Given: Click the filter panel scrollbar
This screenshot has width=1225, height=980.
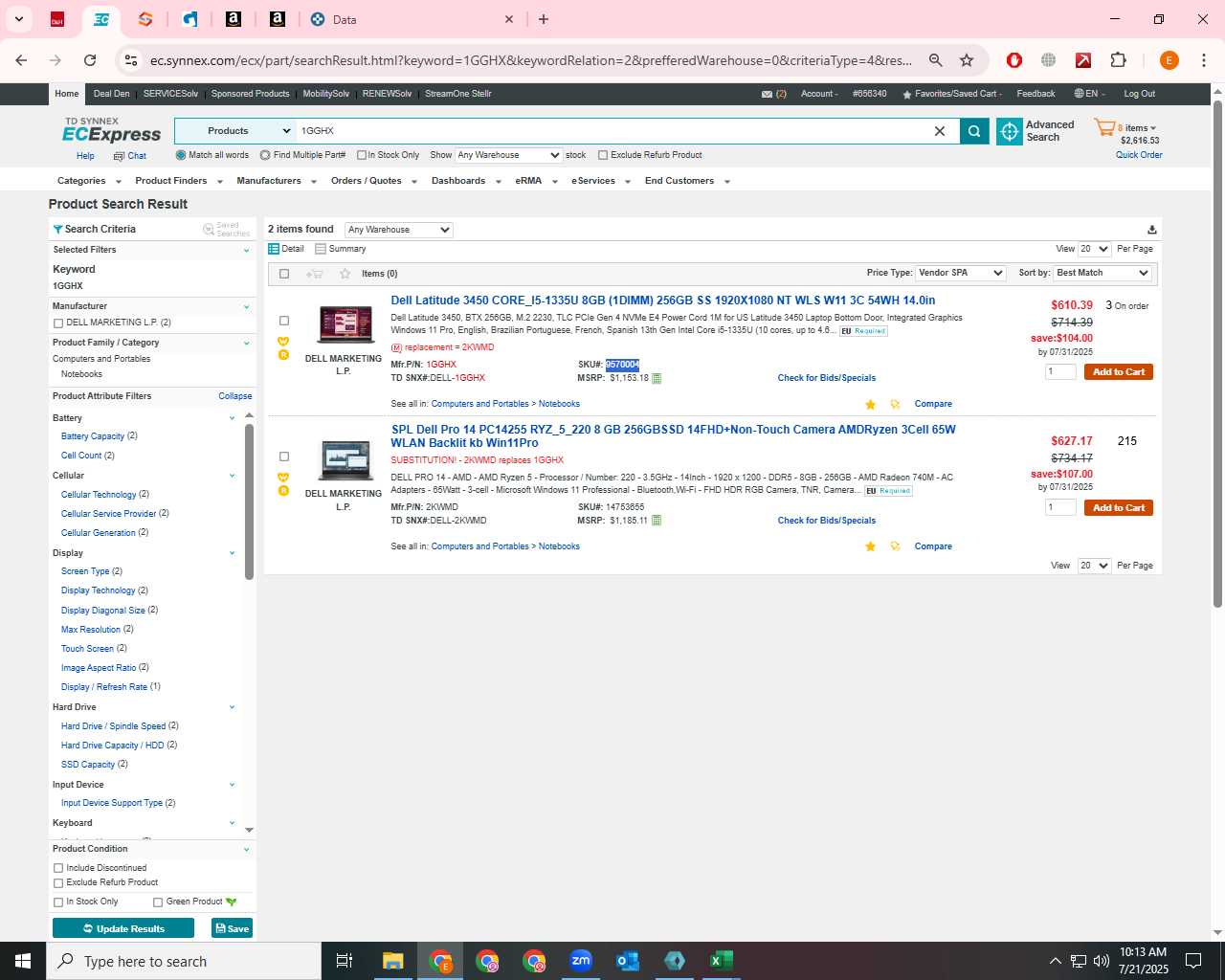Looking at the screenshot, I should coord(249,501).
